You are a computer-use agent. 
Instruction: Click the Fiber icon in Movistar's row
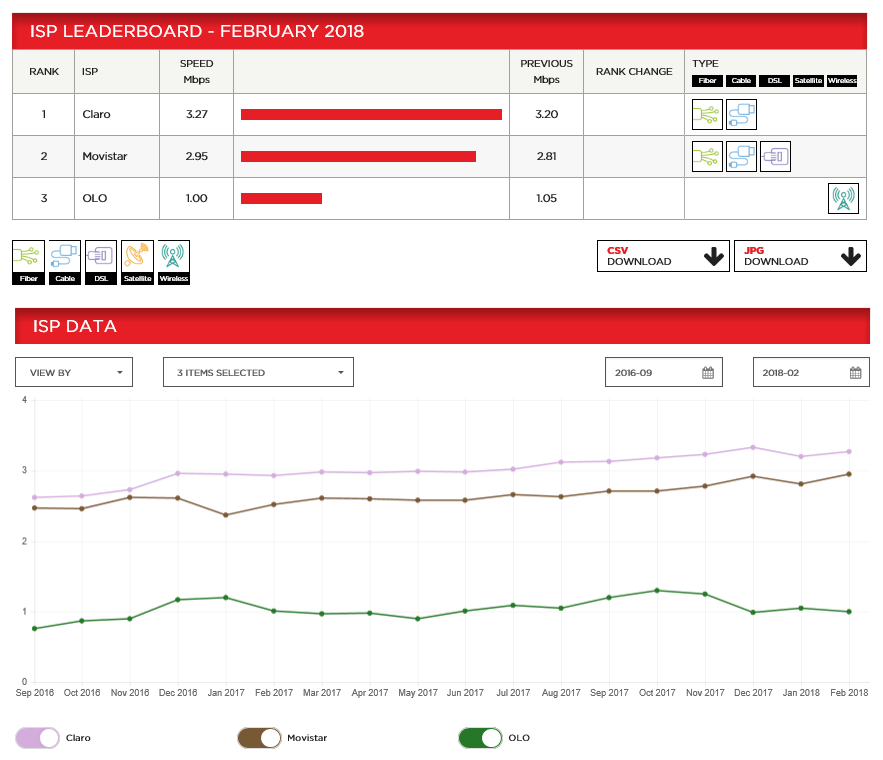click(707, 157)
